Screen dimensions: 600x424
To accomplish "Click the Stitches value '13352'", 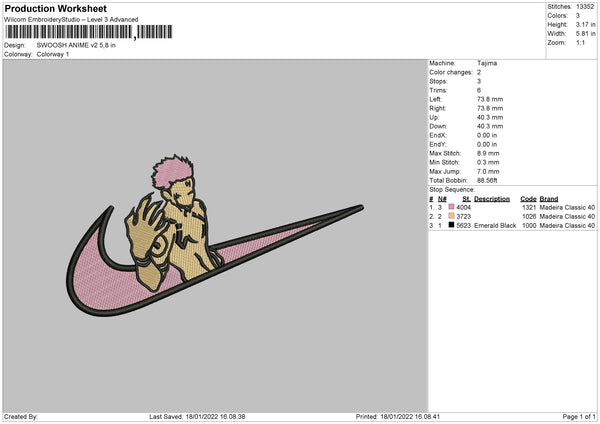I will (585, 7).
